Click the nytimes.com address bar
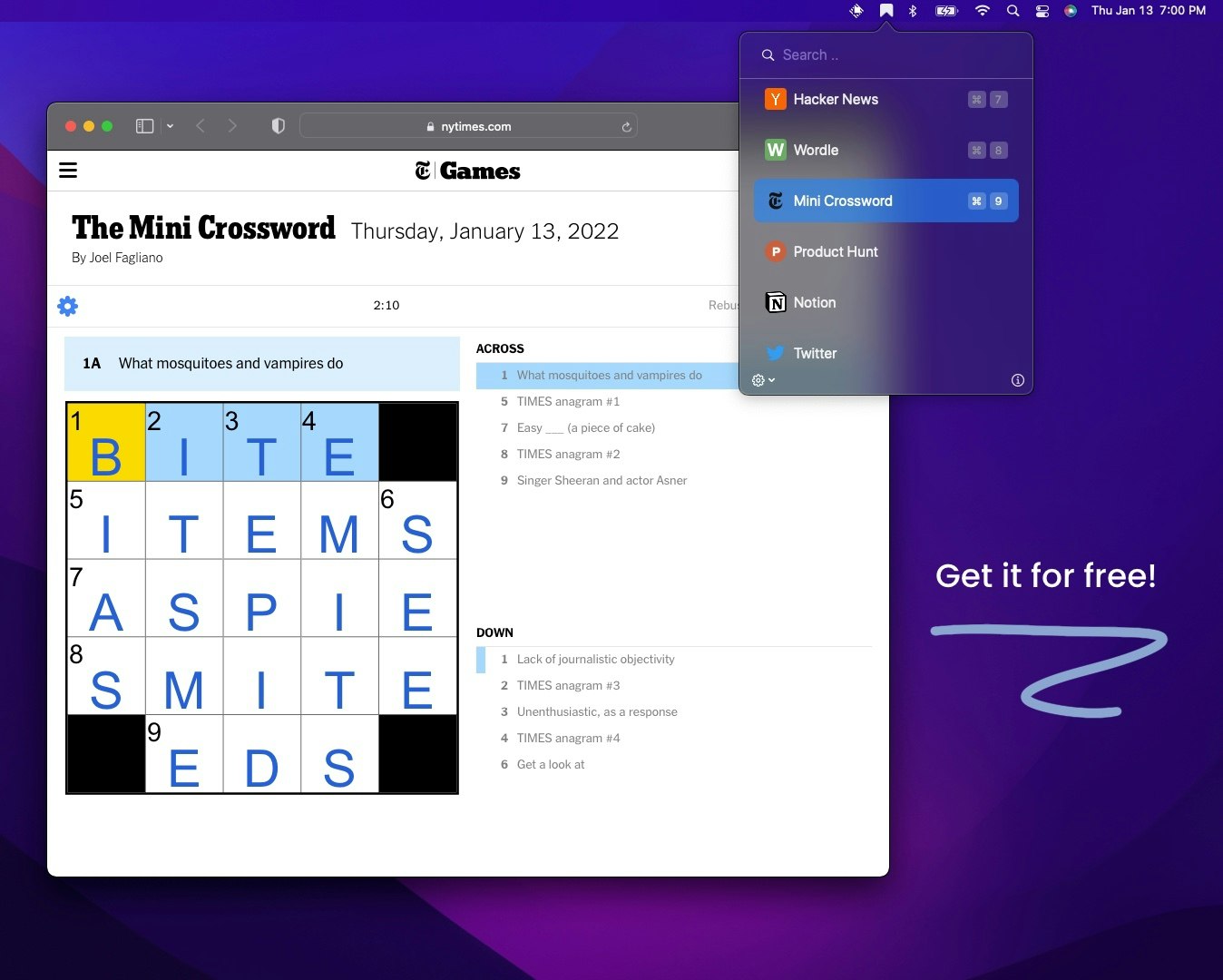 tap(468, 126)
